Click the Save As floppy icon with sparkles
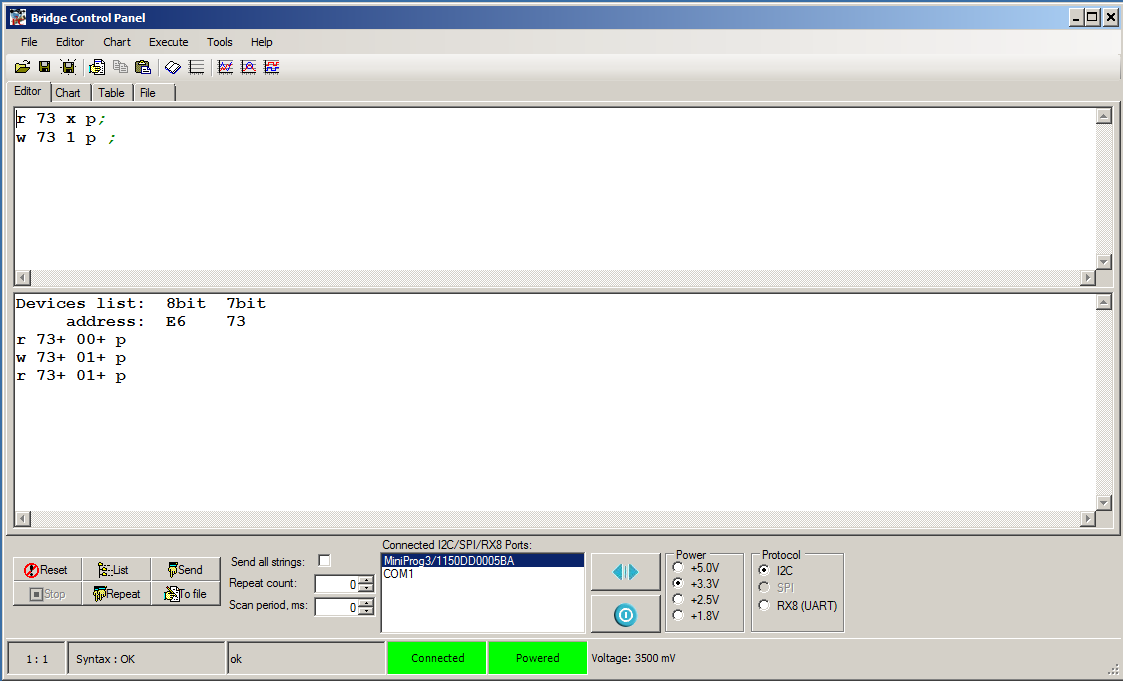The width and height of the screenshot is (1123, 681). click(68, 67)
